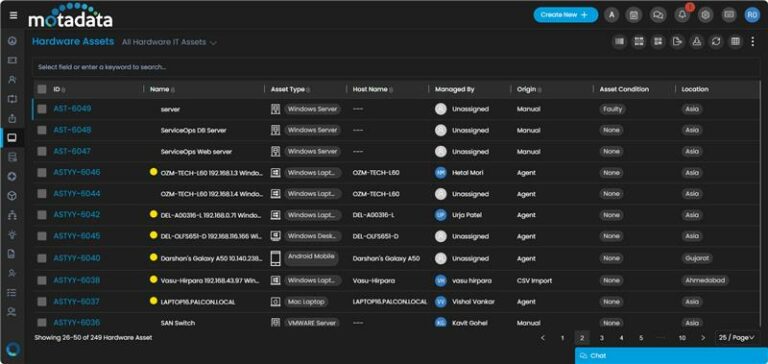The height and width of the screenshot is (364, 768).
Task: Jump to last page 10
Action: pyautogui.click(x=682, y=338)
